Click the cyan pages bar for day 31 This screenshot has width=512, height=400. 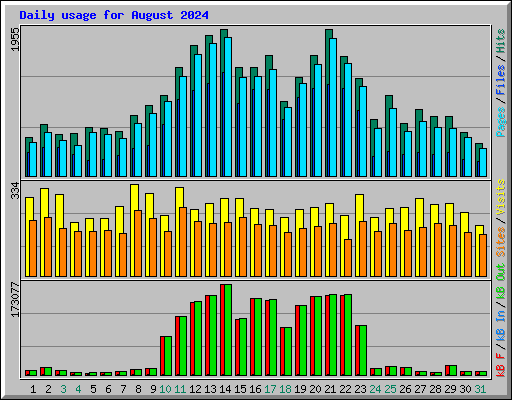(483, 162)
